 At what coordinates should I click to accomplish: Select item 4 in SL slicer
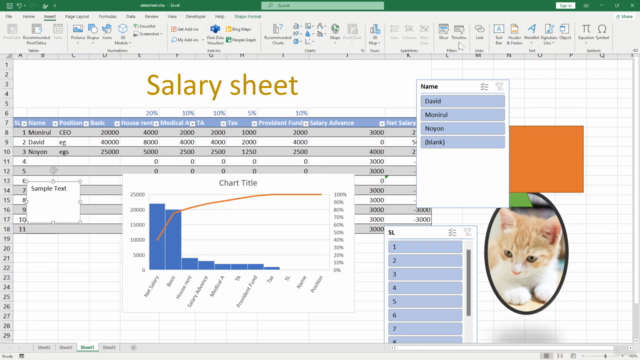pyautogui.click(x=425, y=288)
